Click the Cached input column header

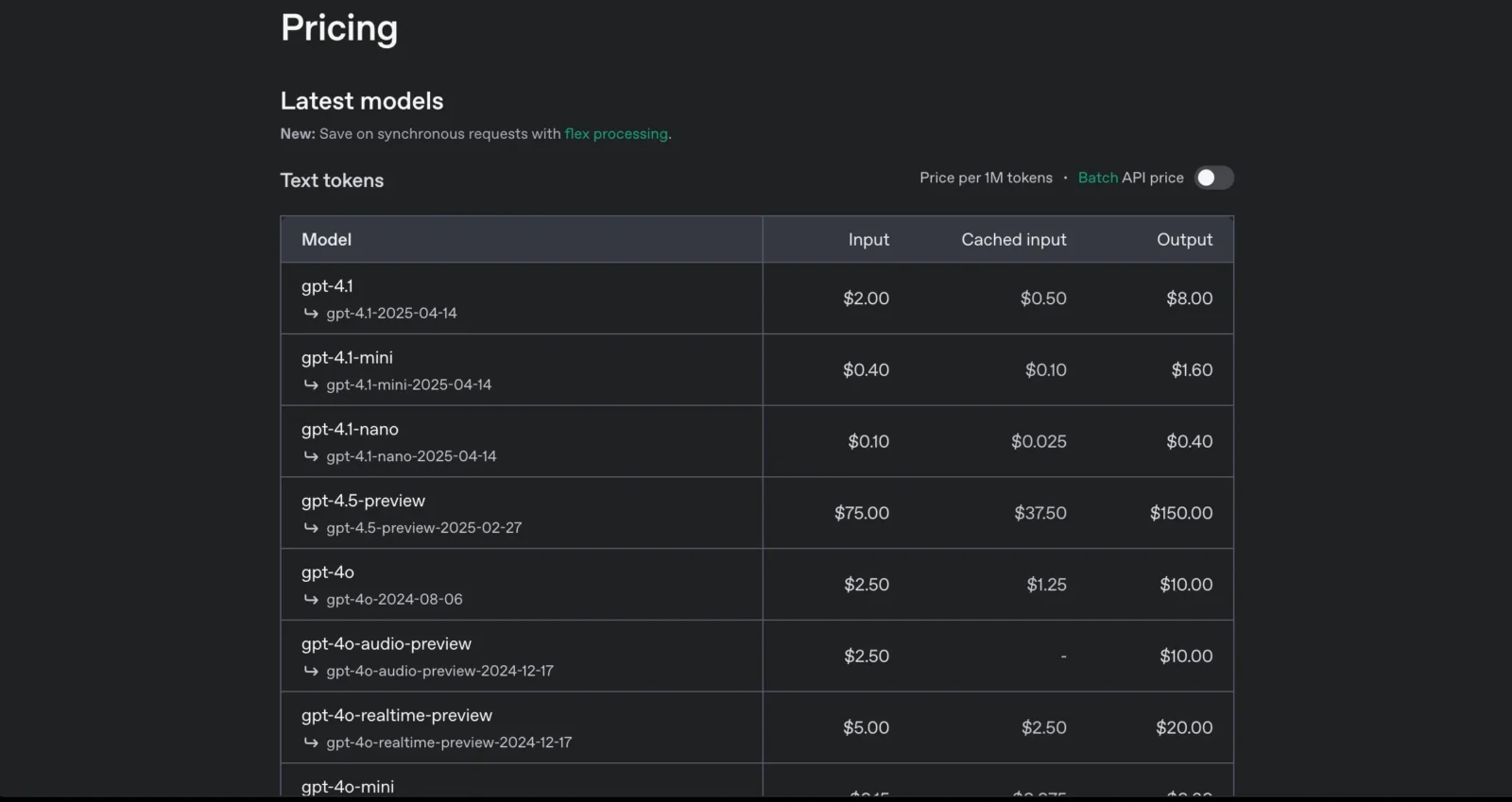[x=1014, y=240]
